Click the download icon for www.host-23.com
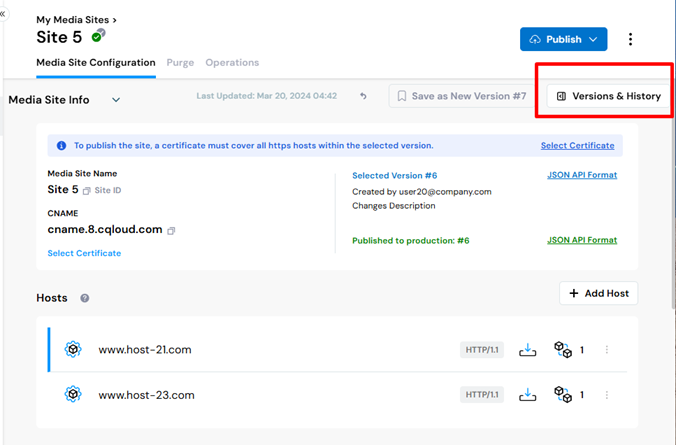Image resolution: width=676 pixels, height=445 pixels. pyautogui.click(x=527, y=395)
